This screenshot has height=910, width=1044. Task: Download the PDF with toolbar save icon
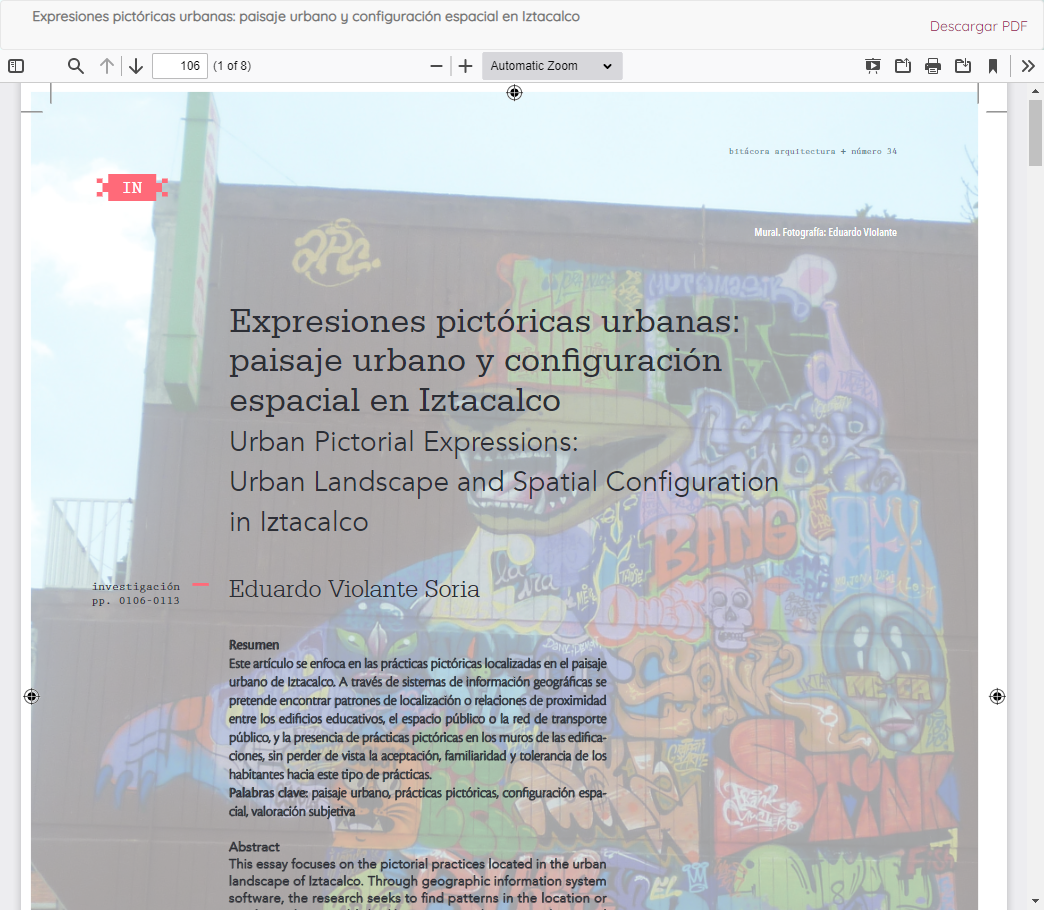click(x=963, y=66)
